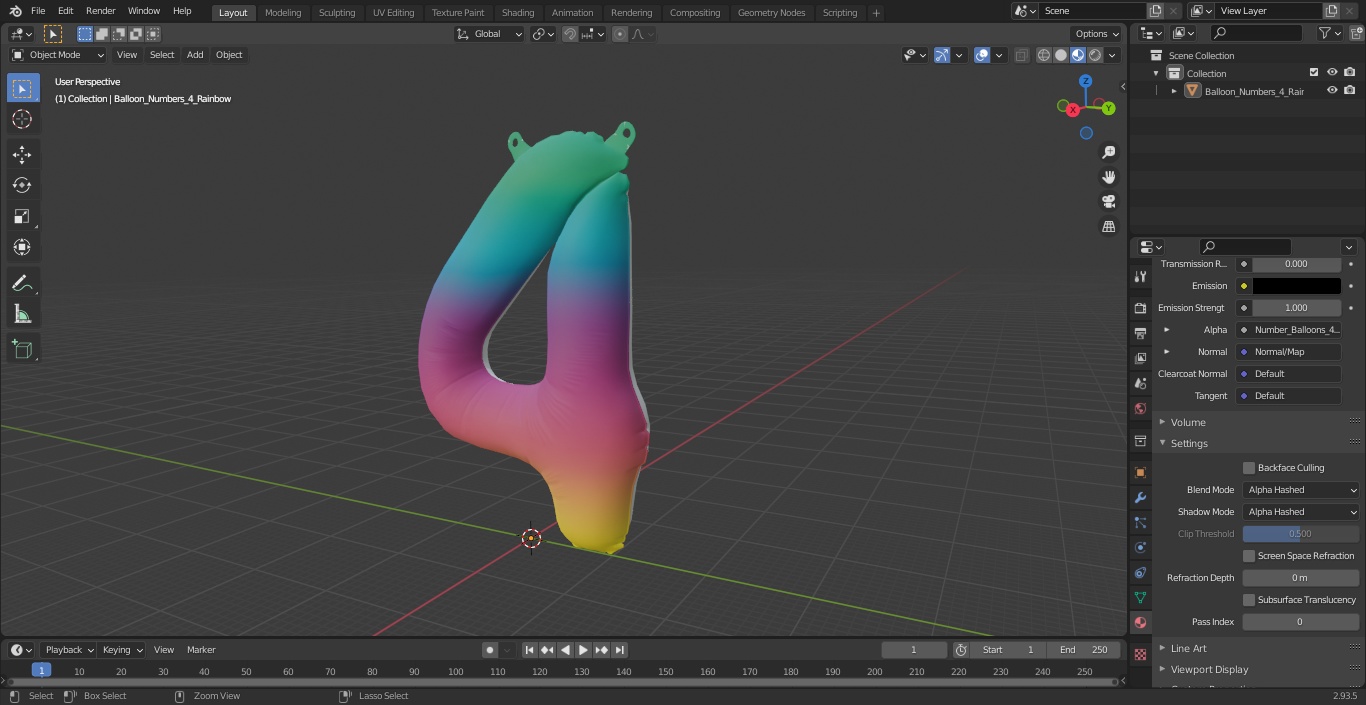Screen dimensions: 1366x705
Task: Open the Modifier properties wrench tab
Action: (x=1140, y=497)
